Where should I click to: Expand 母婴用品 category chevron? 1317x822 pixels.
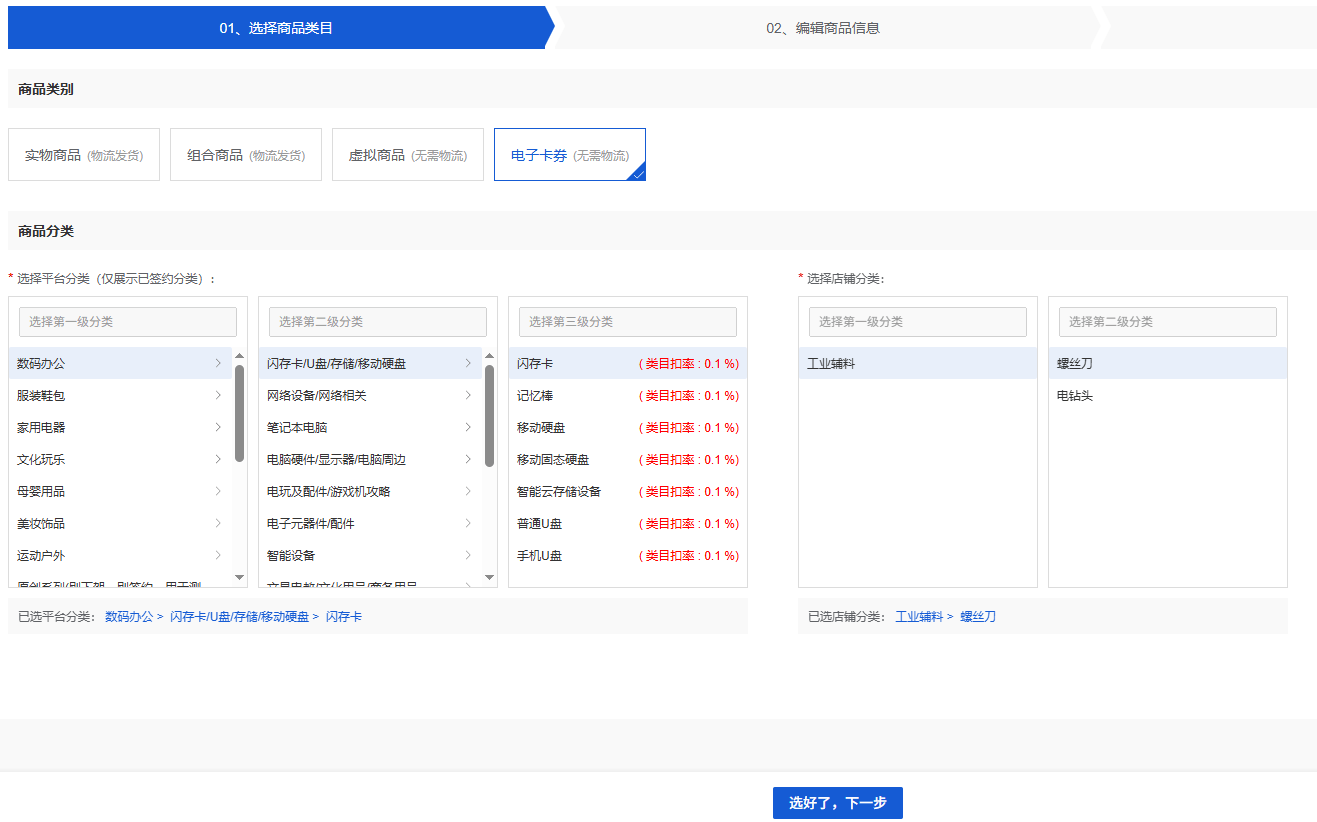[x=218, y=491]
